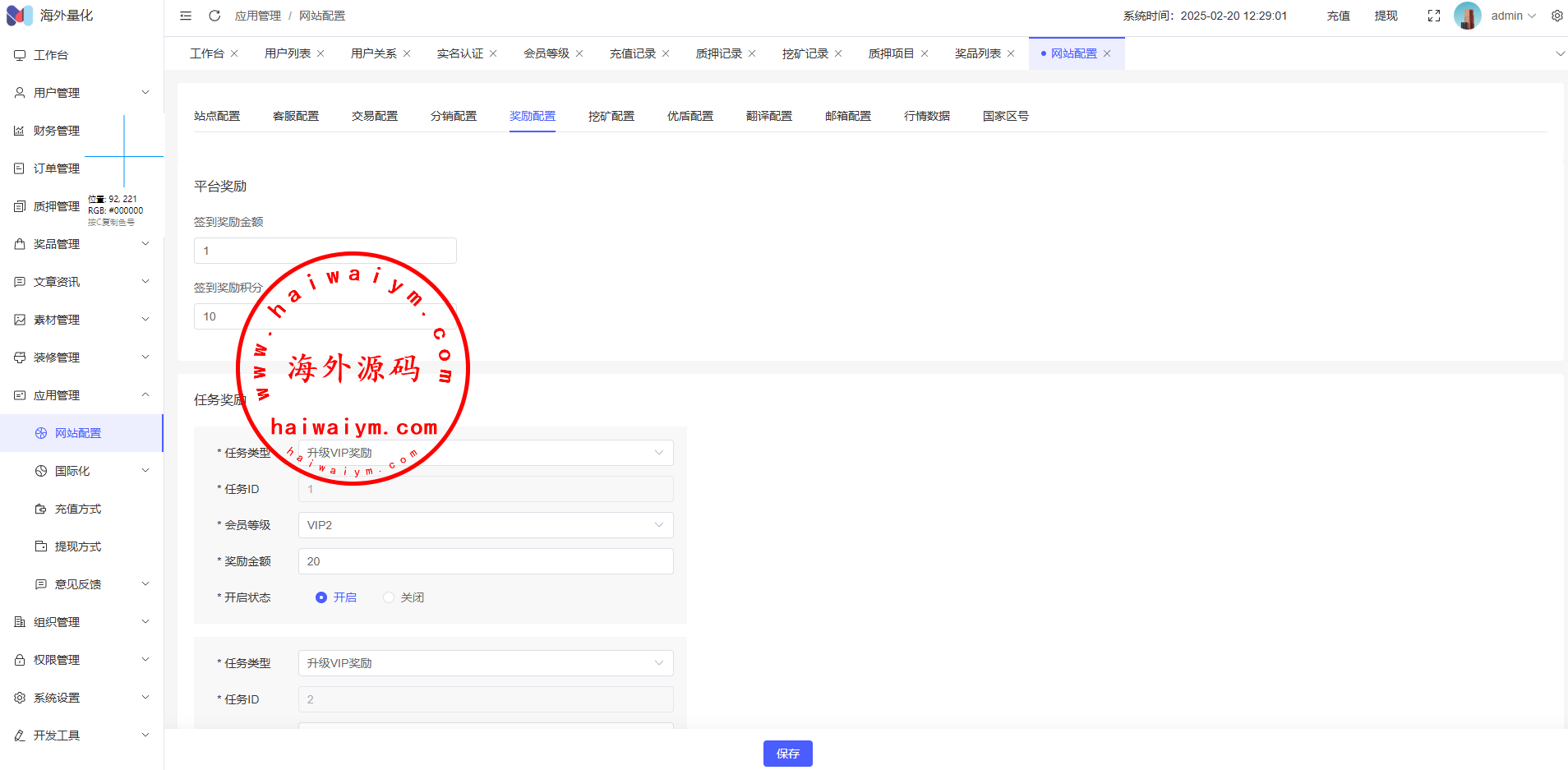Open the first 任务类型 dropdown
This screenshot has width=1568, height=770.
click(x=485, y=453)
